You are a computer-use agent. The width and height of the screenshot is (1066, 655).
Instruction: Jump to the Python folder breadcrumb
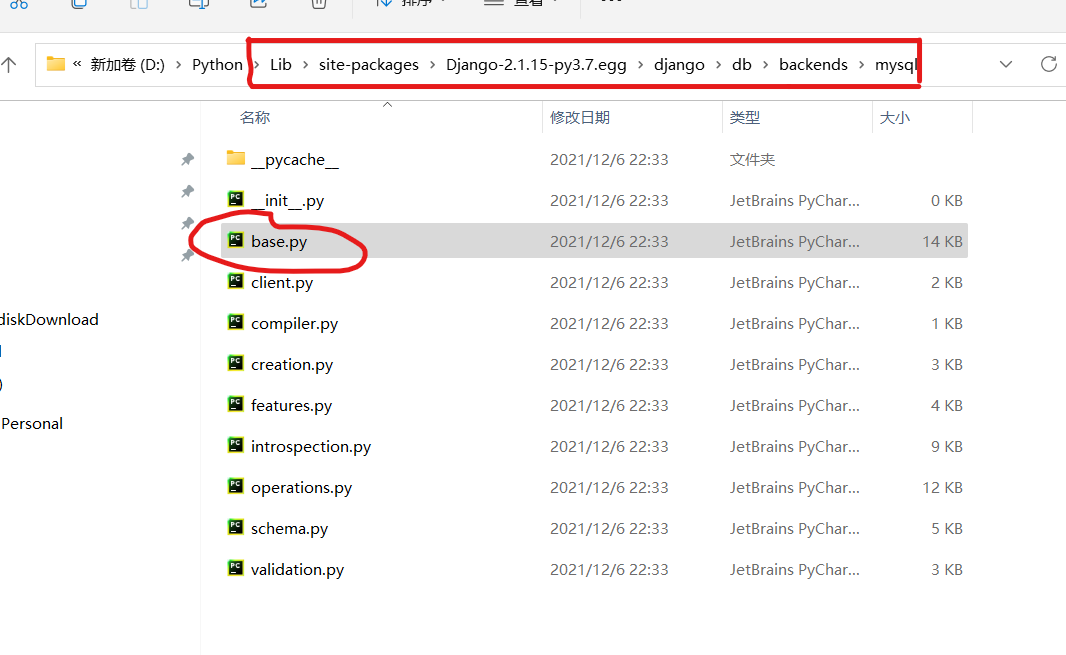(217, 65)
